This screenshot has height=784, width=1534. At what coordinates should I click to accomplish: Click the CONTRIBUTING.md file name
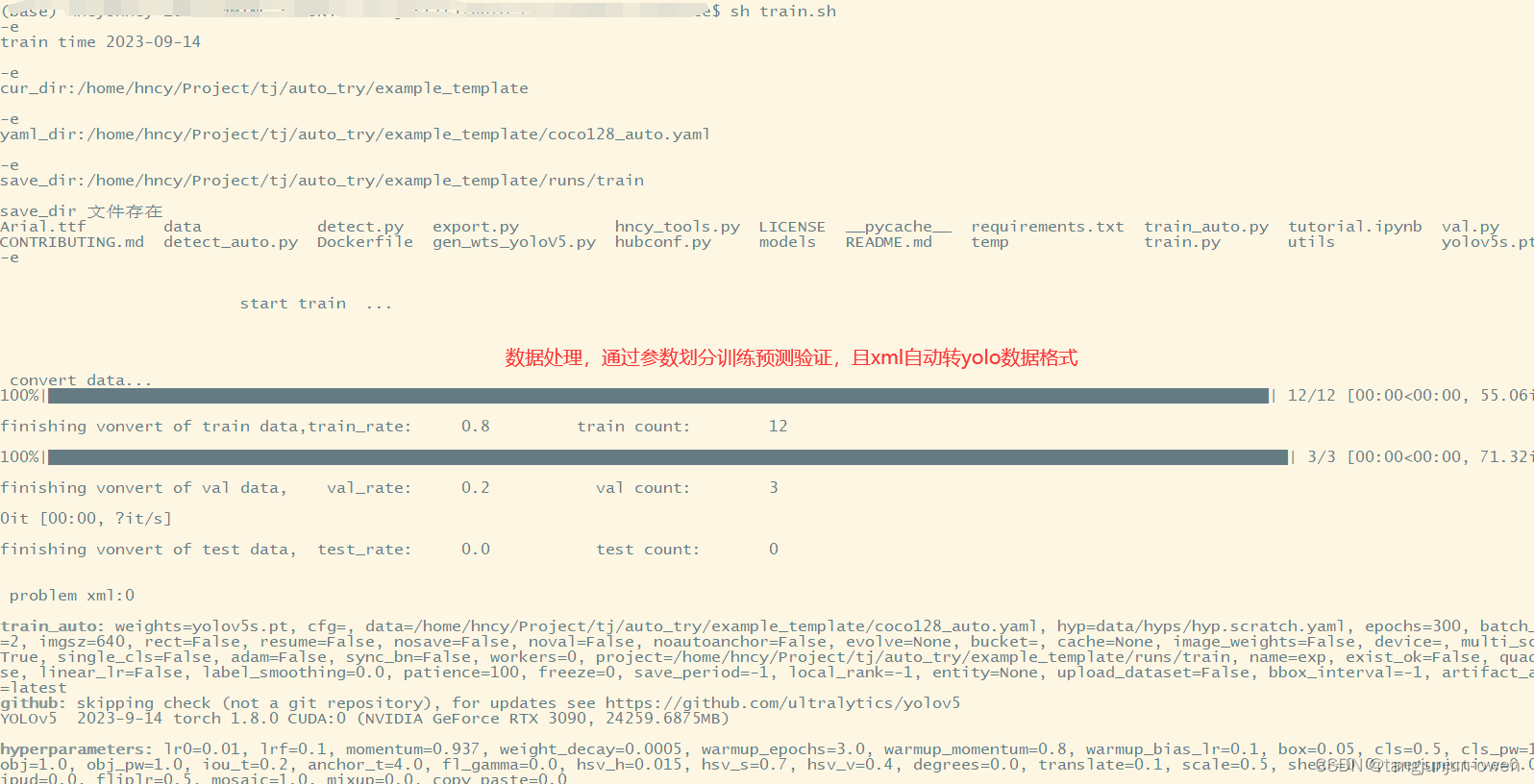[72, 242]
